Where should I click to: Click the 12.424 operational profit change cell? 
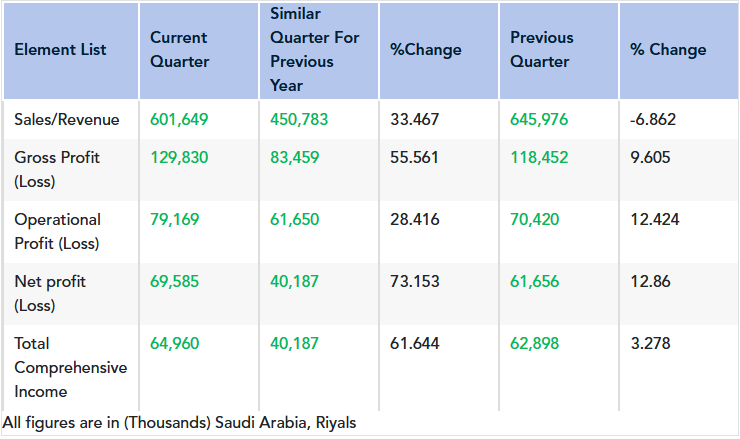click(655, 220)
